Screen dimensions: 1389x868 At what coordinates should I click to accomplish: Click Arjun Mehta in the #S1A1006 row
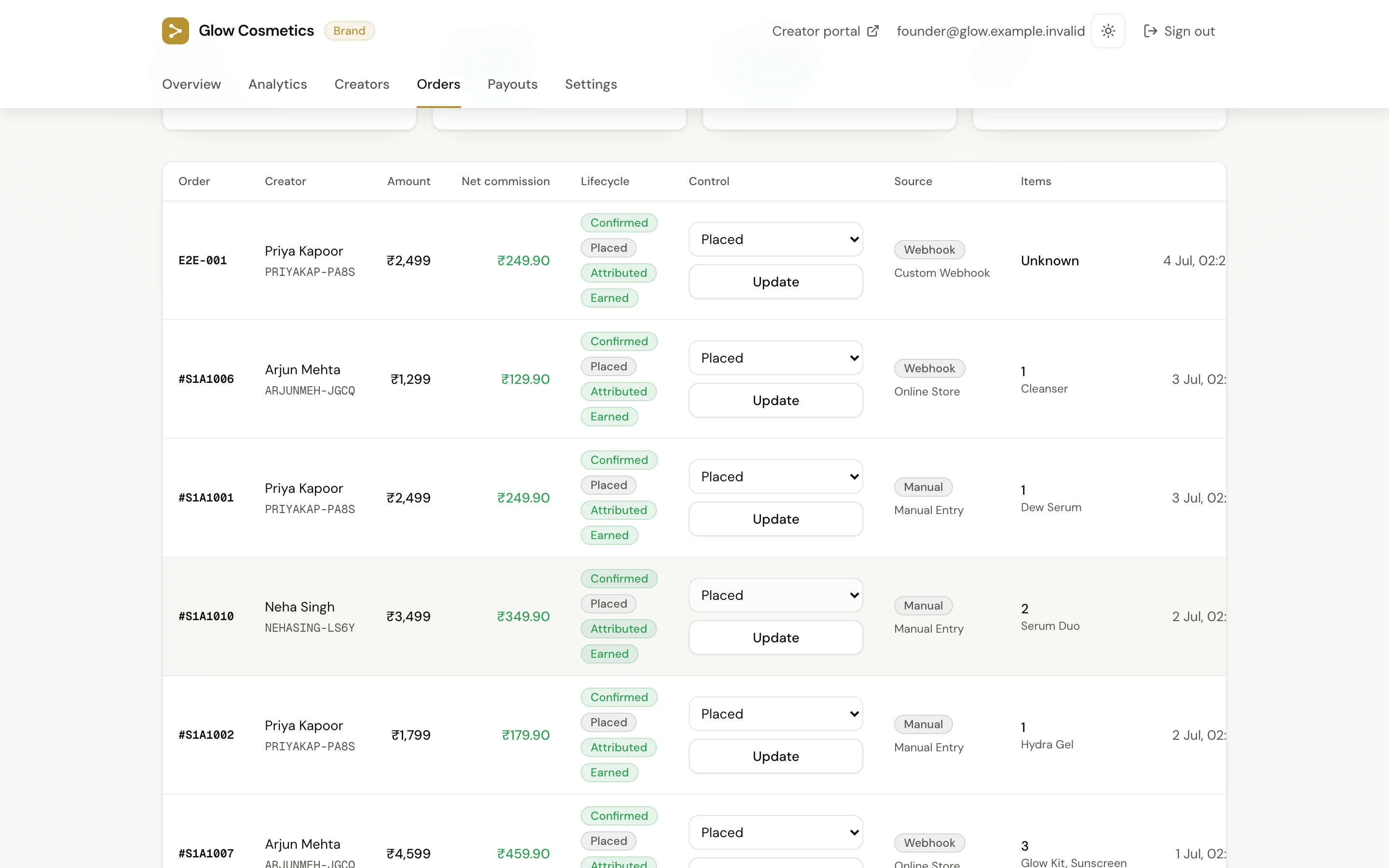(x=302, y=370)
